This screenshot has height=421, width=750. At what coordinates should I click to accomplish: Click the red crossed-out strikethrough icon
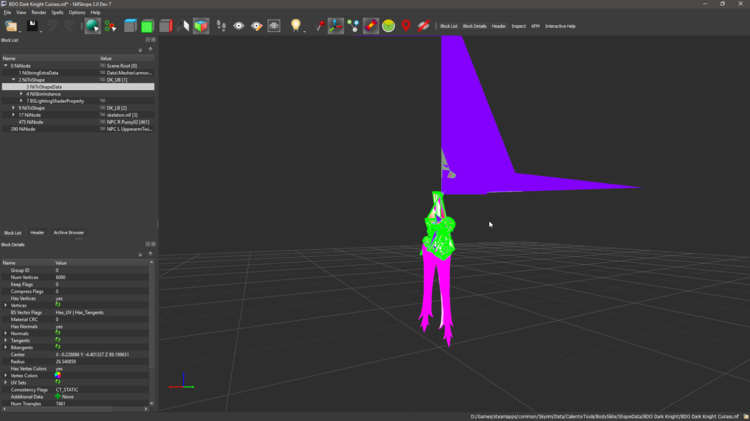[424, 26]
